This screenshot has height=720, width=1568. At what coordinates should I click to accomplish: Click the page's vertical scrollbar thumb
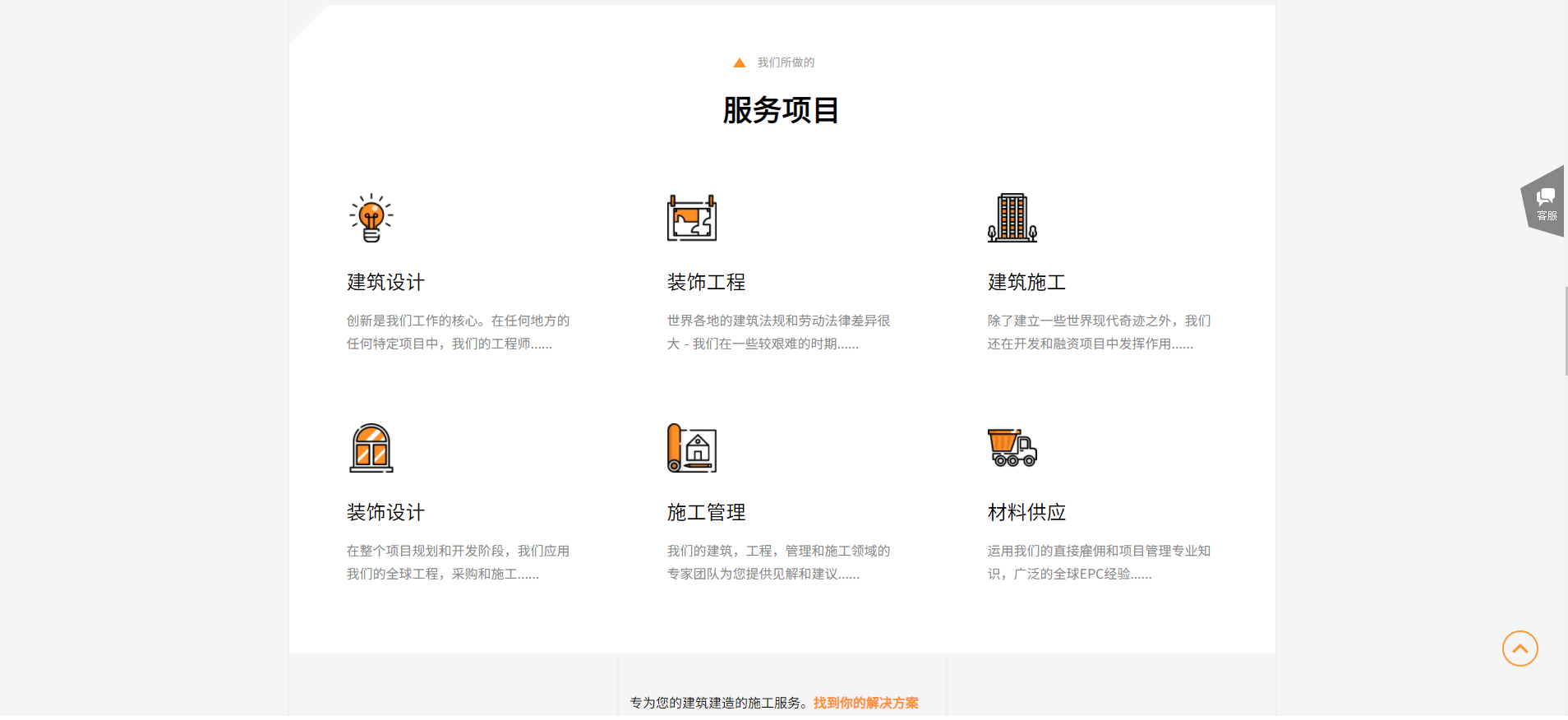pos(1566,331)
